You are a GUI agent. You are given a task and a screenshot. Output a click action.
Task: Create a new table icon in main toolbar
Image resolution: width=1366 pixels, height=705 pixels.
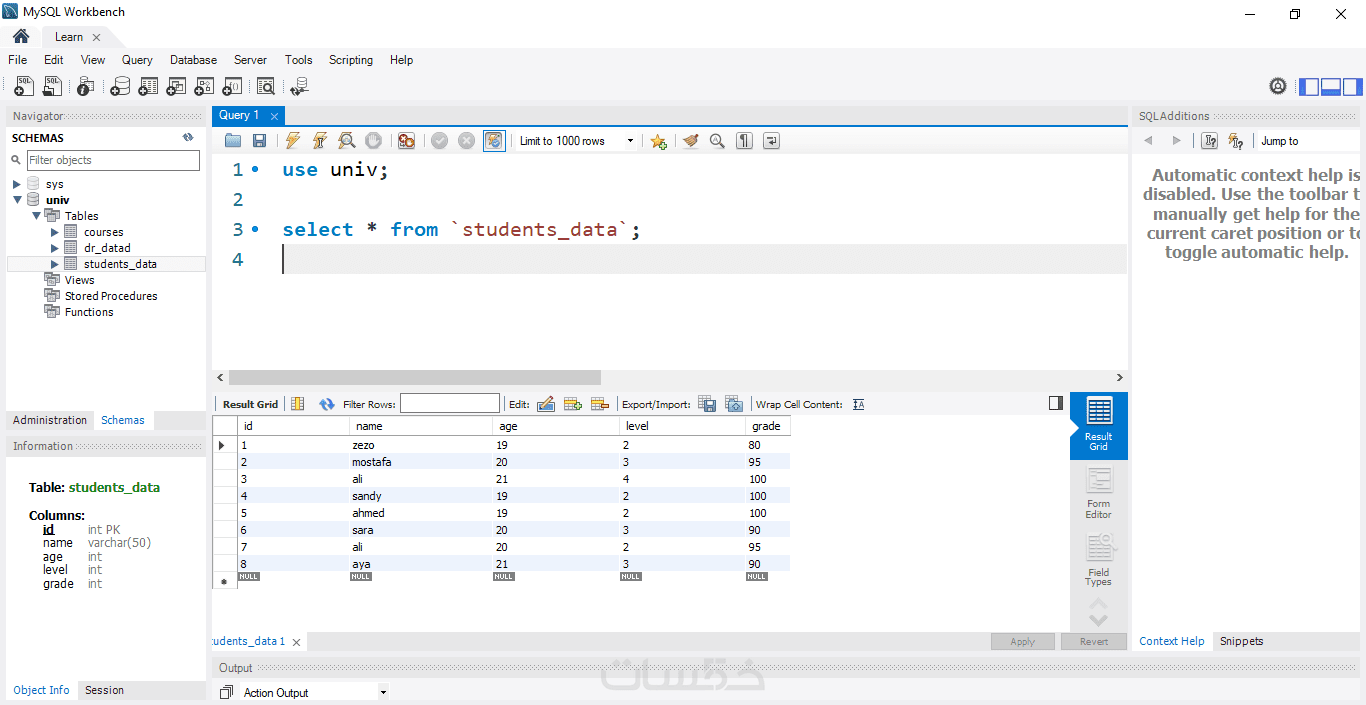click(x=148, y=86)
